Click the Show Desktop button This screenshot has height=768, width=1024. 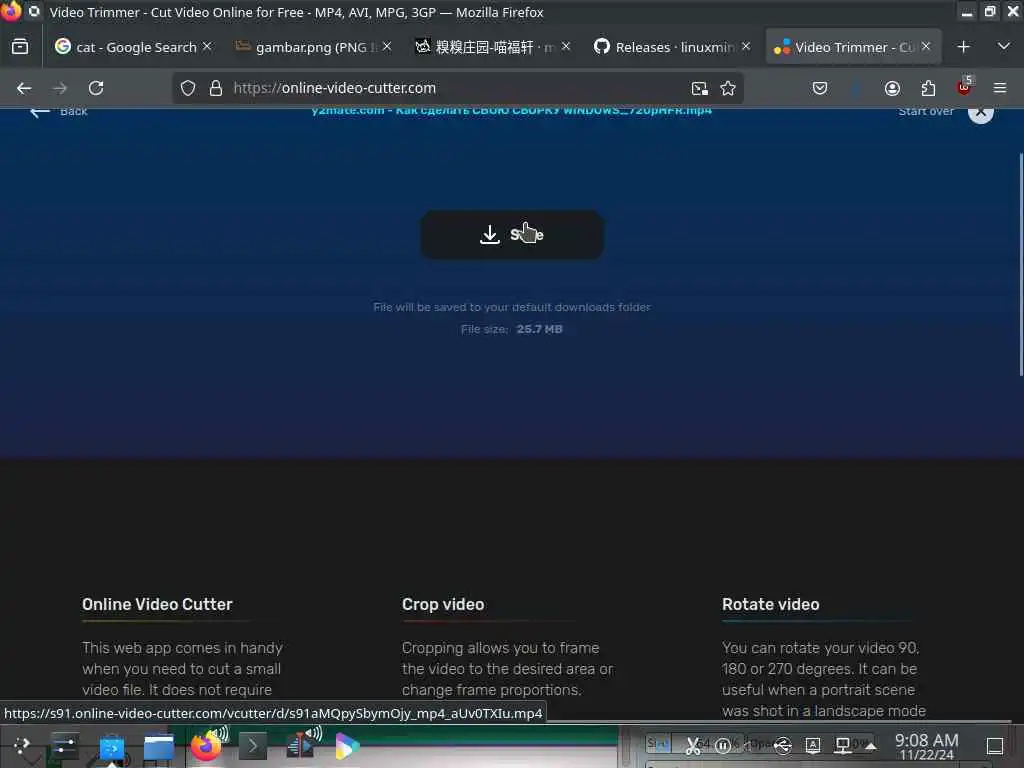[995, 746]
